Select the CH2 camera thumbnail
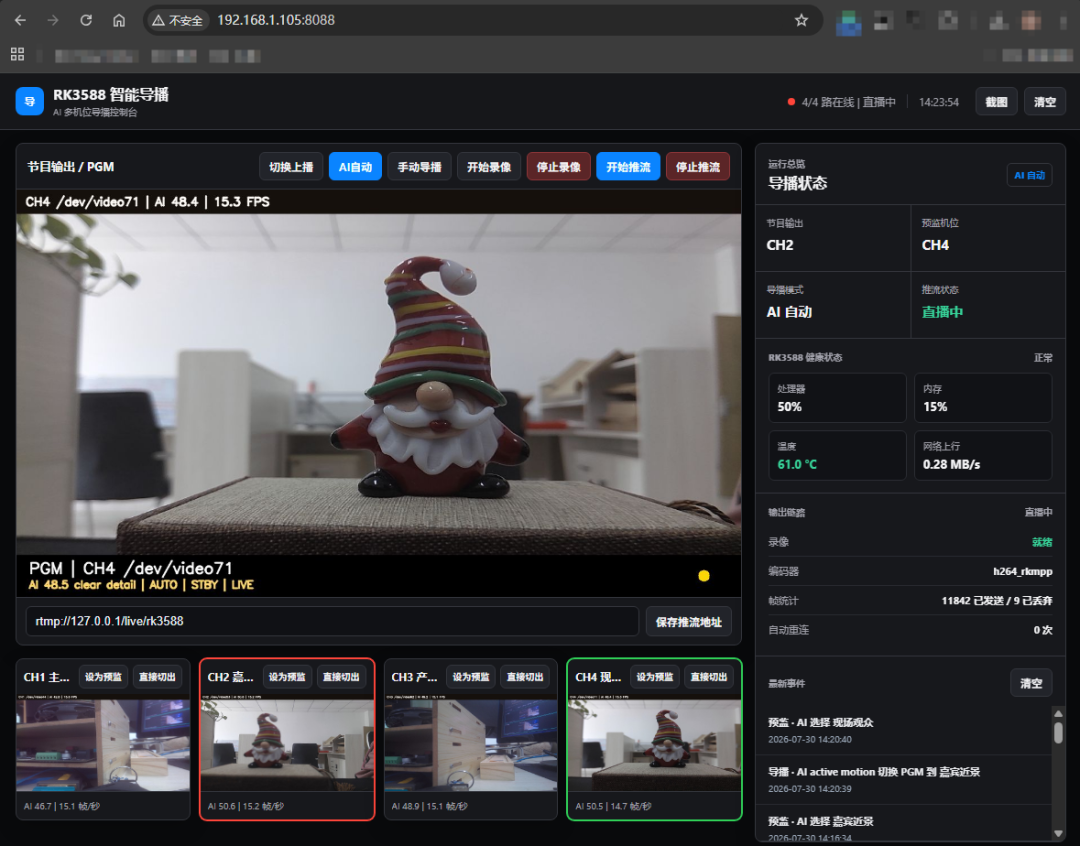Image resolution: width=1080 pixels, height=846 pixels. tap(287, 743)
